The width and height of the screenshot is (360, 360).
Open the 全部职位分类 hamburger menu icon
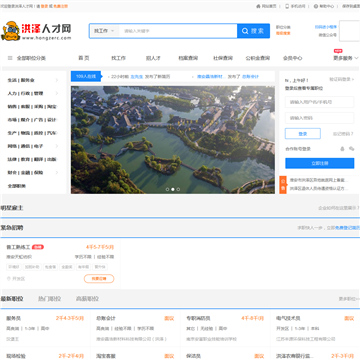point(10,58)
